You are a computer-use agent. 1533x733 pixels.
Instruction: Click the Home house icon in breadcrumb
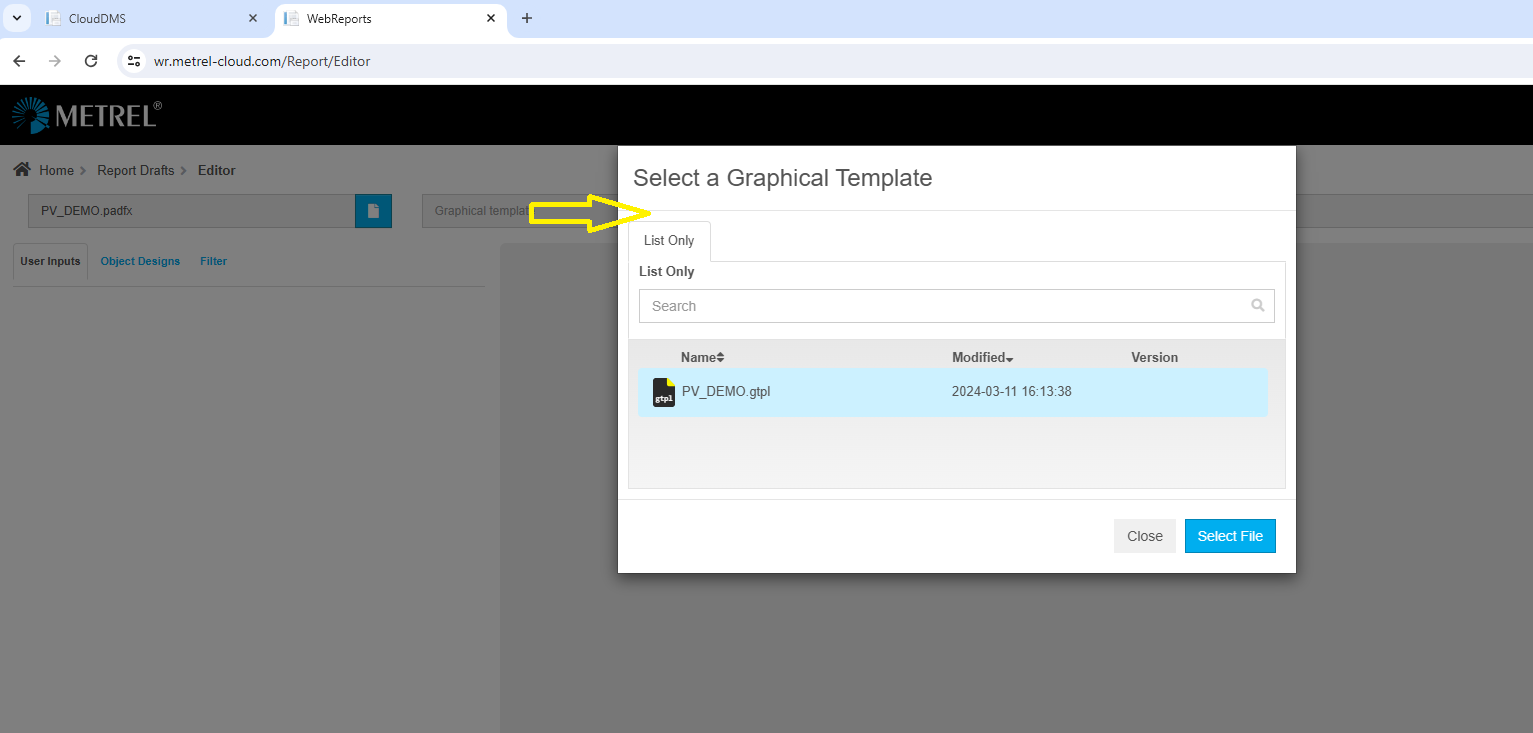21,170
